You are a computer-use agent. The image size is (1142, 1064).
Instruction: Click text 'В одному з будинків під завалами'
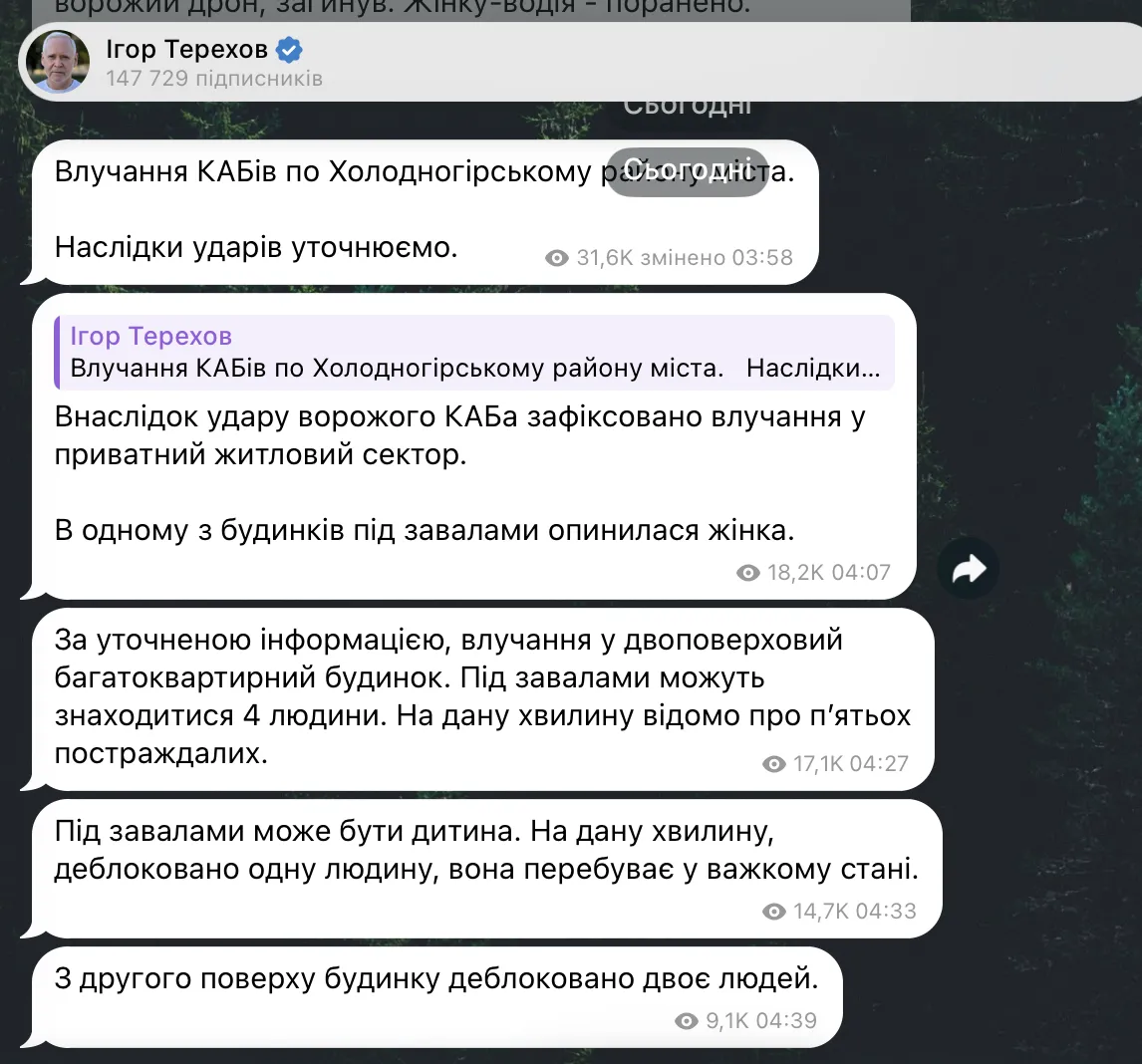click(298, 530)
